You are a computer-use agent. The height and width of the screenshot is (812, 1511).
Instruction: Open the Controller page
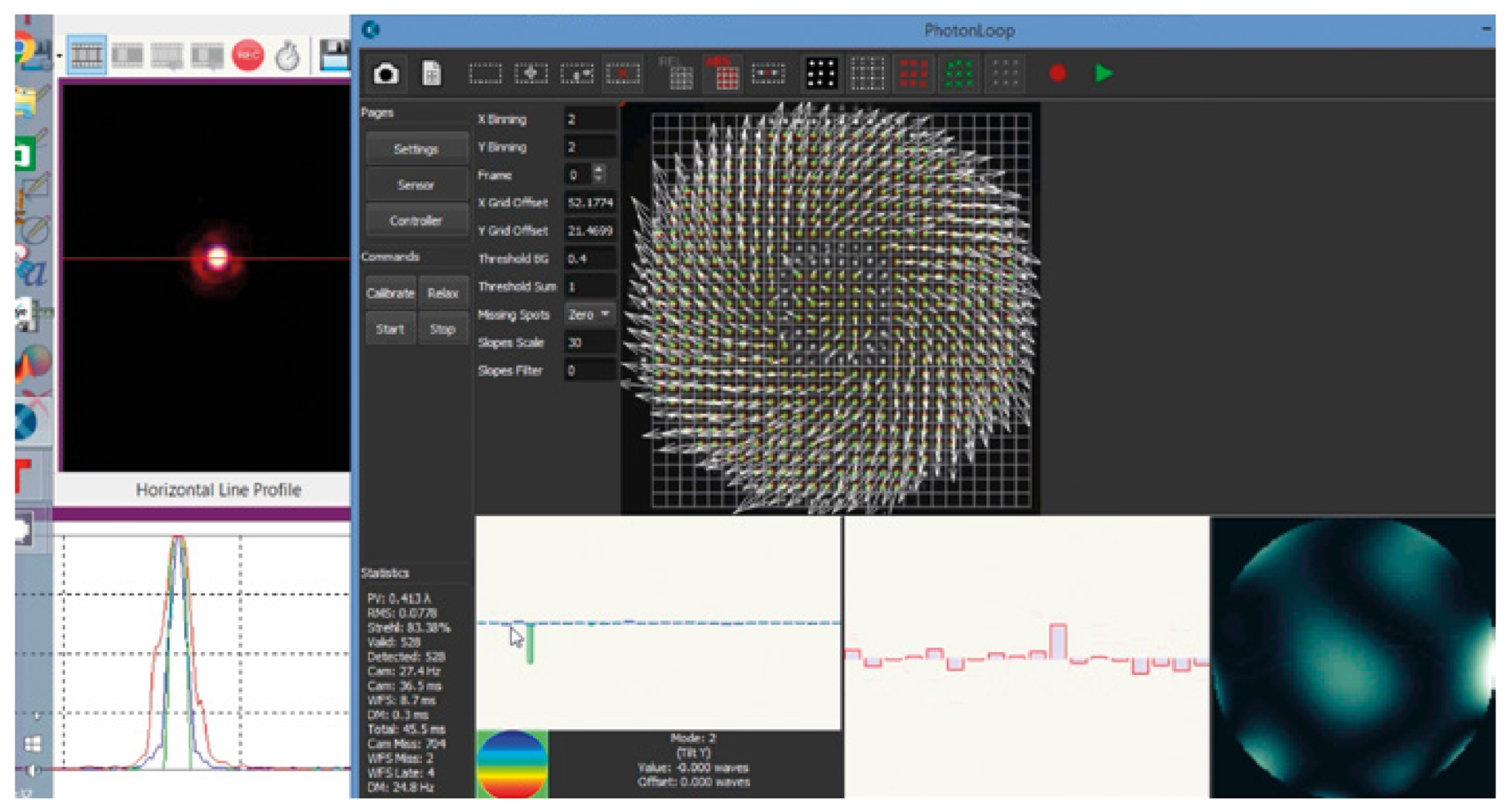pos(416,220)
